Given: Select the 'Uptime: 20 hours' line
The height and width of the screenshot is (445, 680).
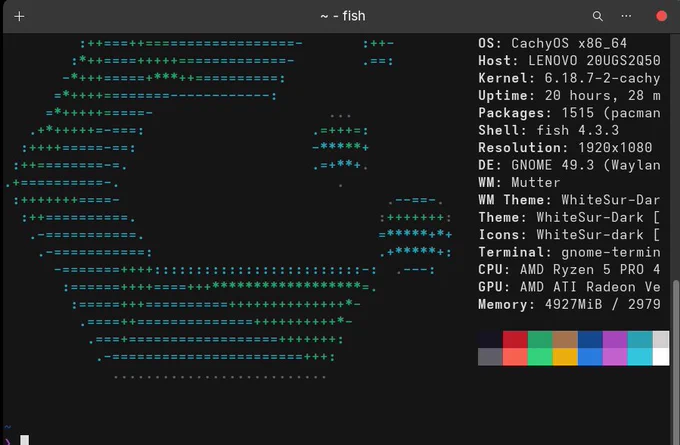Looking at the screenshot, I should (x=569, y=95).
